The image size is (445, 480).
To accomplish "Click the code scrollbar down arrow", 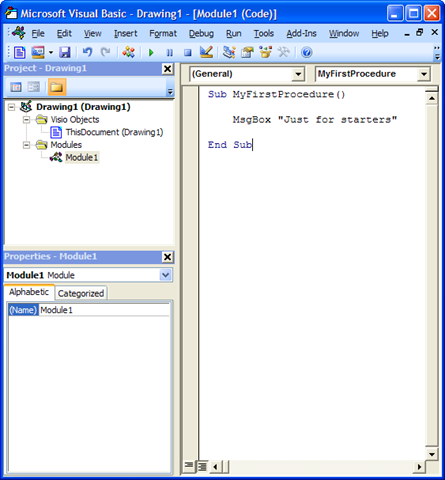I will tap(432, 454).
